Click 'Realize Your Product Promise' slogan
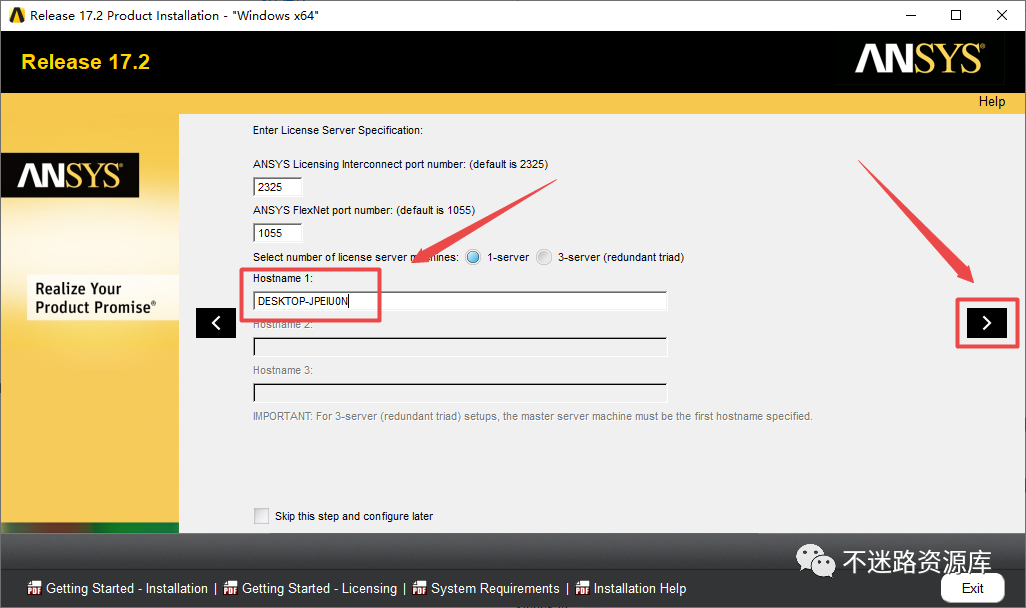This screenshot has width=1026, height=608. pyautogui.click(x=96, y=298)
